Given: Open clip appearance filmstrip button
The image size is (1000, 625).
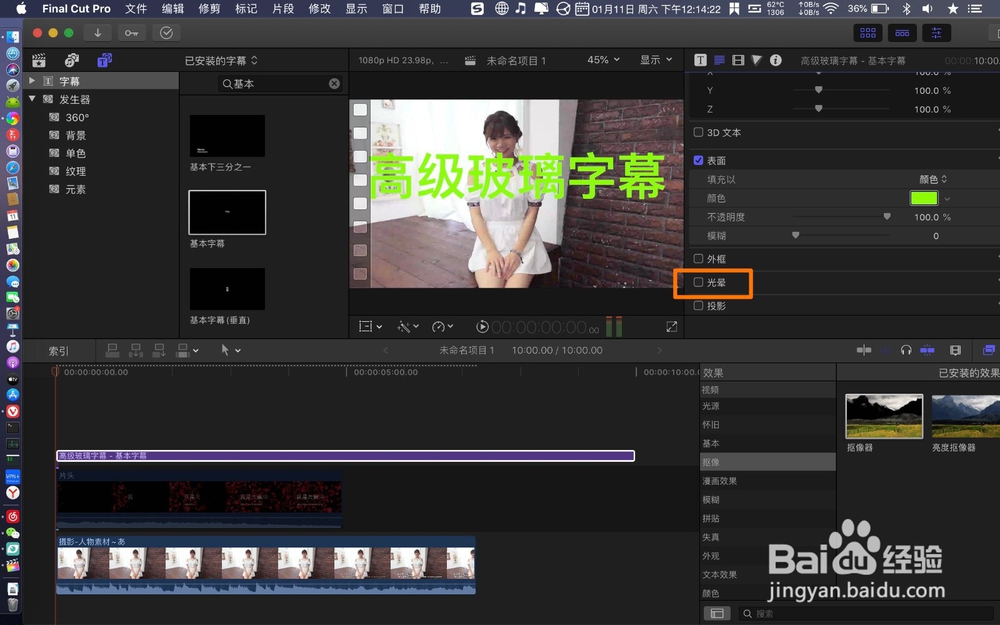Looking at the screenshot, I should coord(955,350).
